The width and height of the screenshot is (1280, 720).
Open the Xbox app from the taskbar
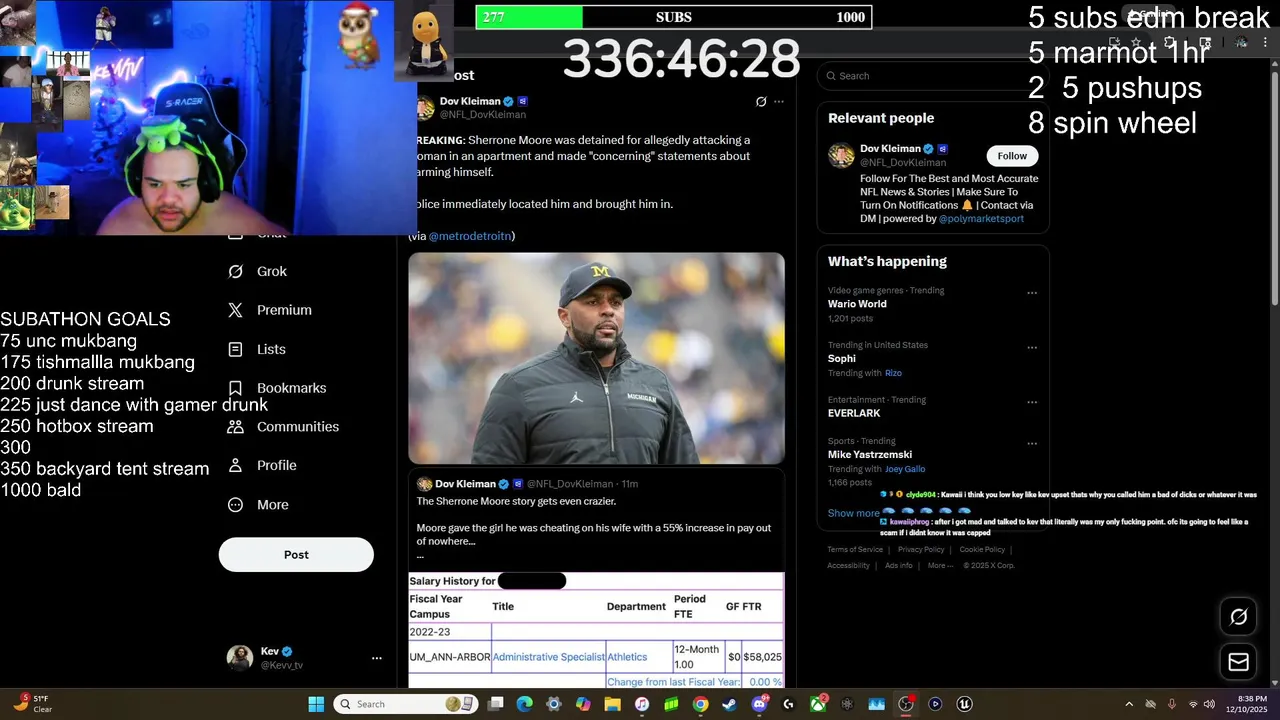point(818,704)
